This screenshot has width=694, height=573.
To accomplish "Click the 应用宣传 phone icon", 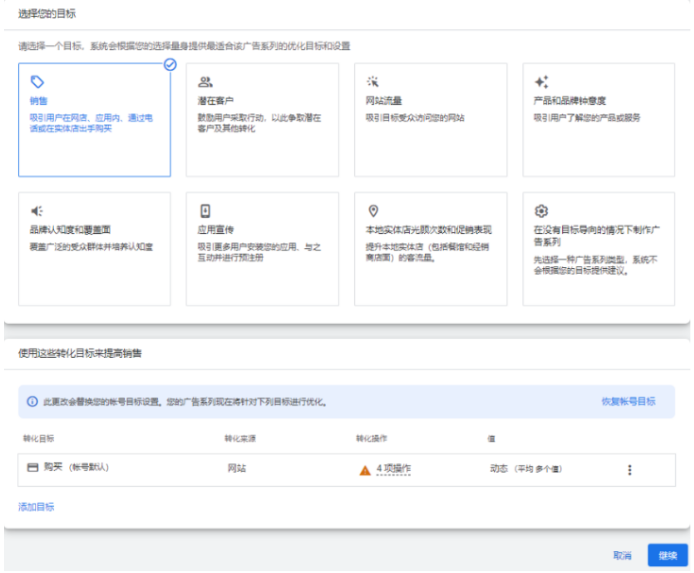I will [x=205, y=211].
